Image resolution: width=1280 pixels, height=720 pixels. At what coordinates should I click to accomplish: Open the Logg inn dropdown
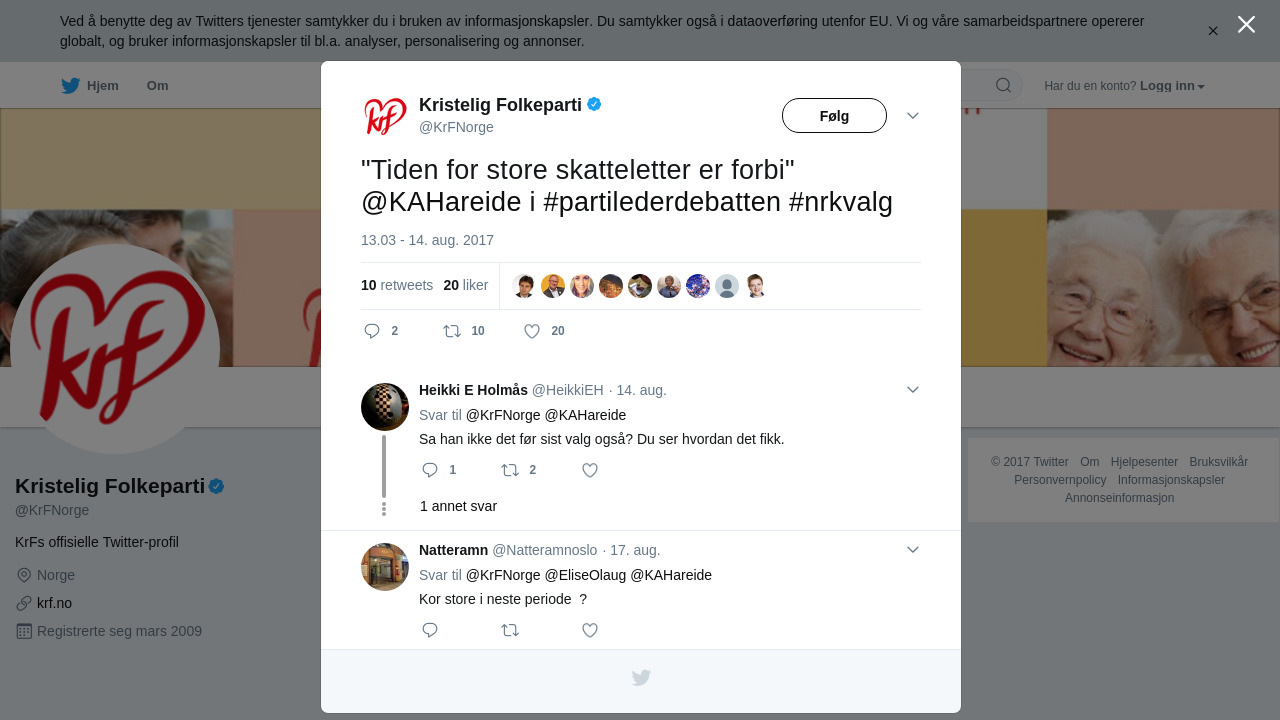click(x=1172, y=86)
